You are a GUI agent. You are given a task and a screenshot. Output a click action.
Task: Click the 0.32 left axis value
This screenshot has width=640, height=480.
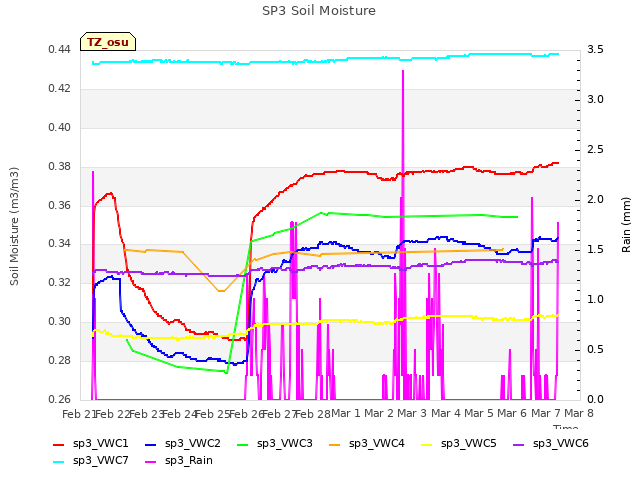(59, 283)
